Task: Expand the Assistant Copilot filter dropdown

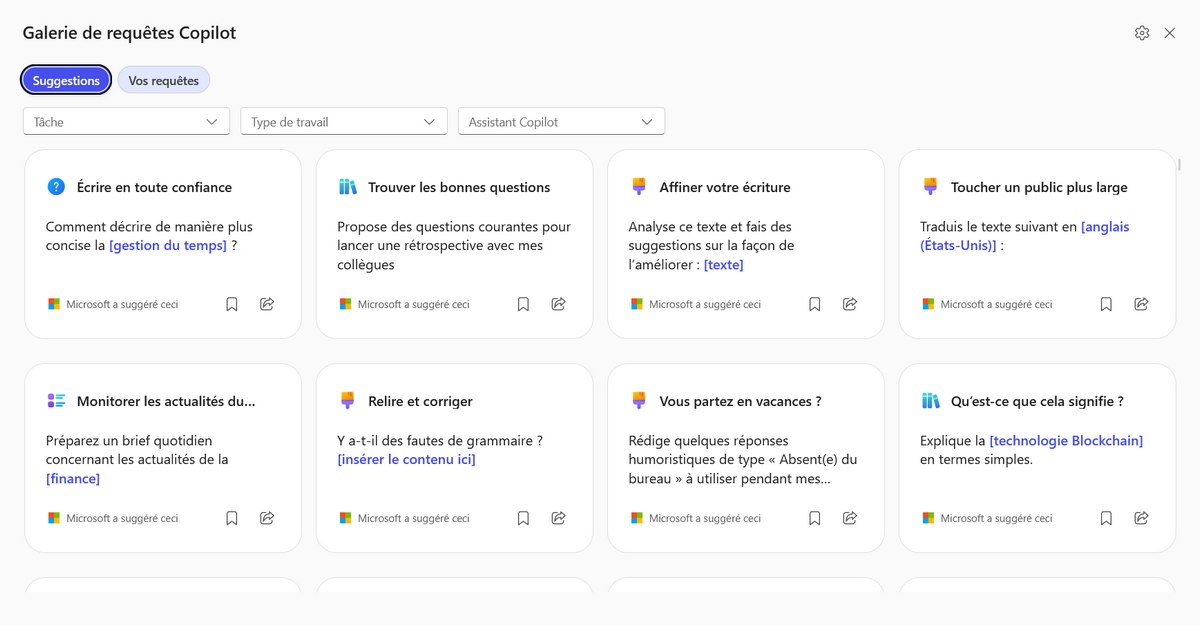Action: click(x=561, y=122)
